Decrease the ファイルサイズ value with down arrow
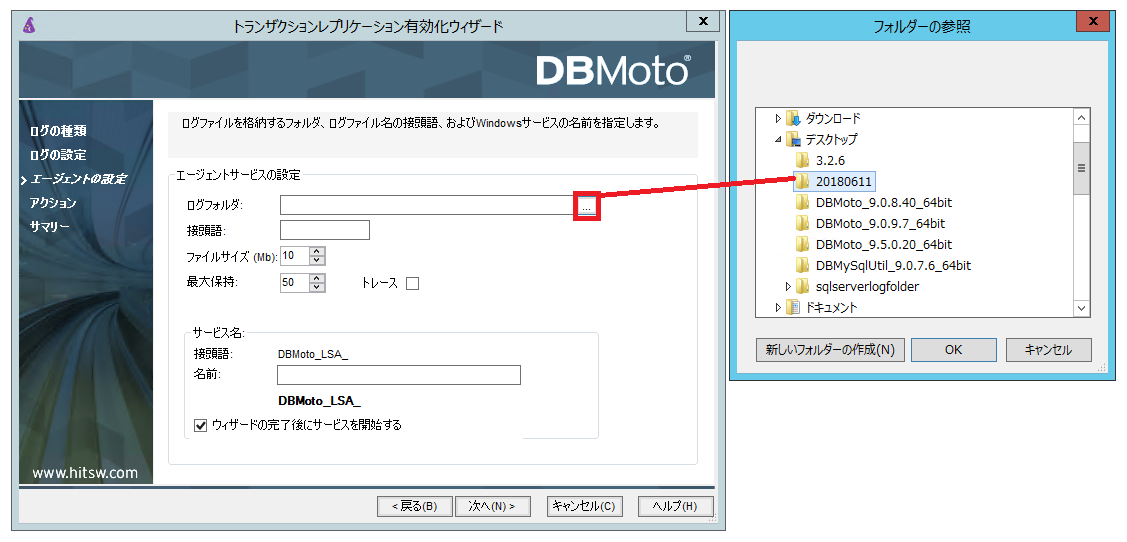1127x542 pixels. [x=318, y=259]
